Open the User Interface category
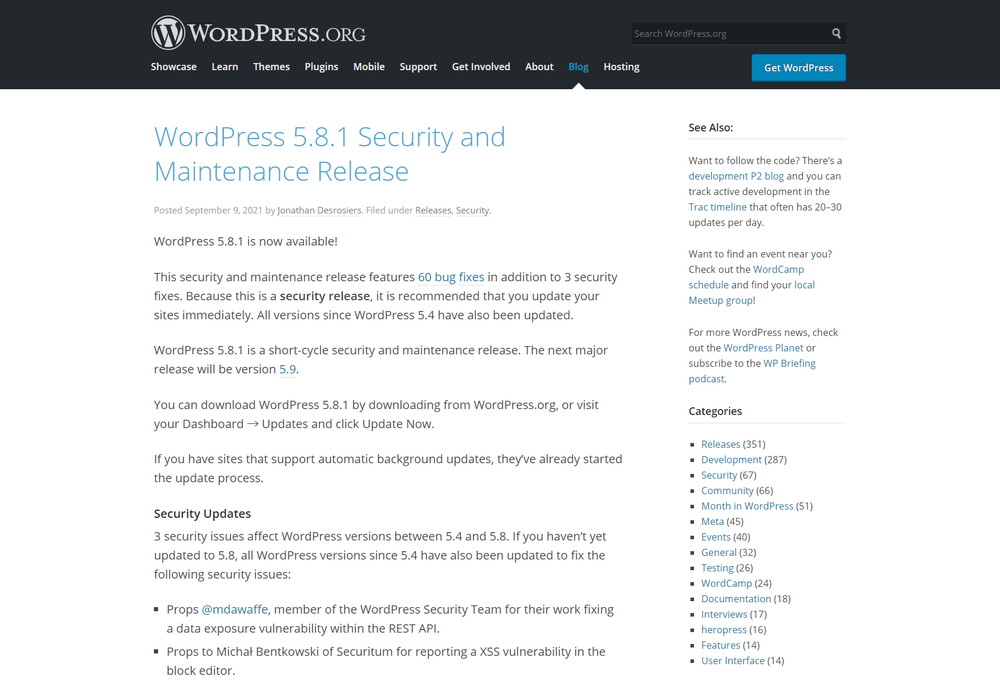Image resolution: width=1000 pixels, height=682 pixels. (733, 661)
